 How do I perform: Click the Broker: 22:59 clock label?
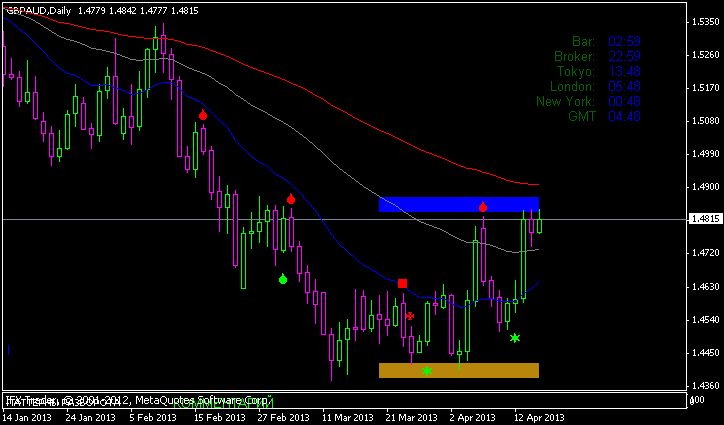(x=597, y=56)
